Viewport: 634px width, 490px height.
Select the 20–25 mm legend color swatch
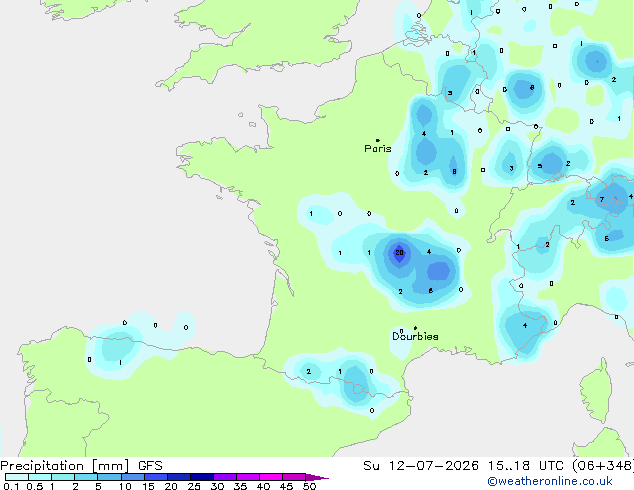(179, 477)
